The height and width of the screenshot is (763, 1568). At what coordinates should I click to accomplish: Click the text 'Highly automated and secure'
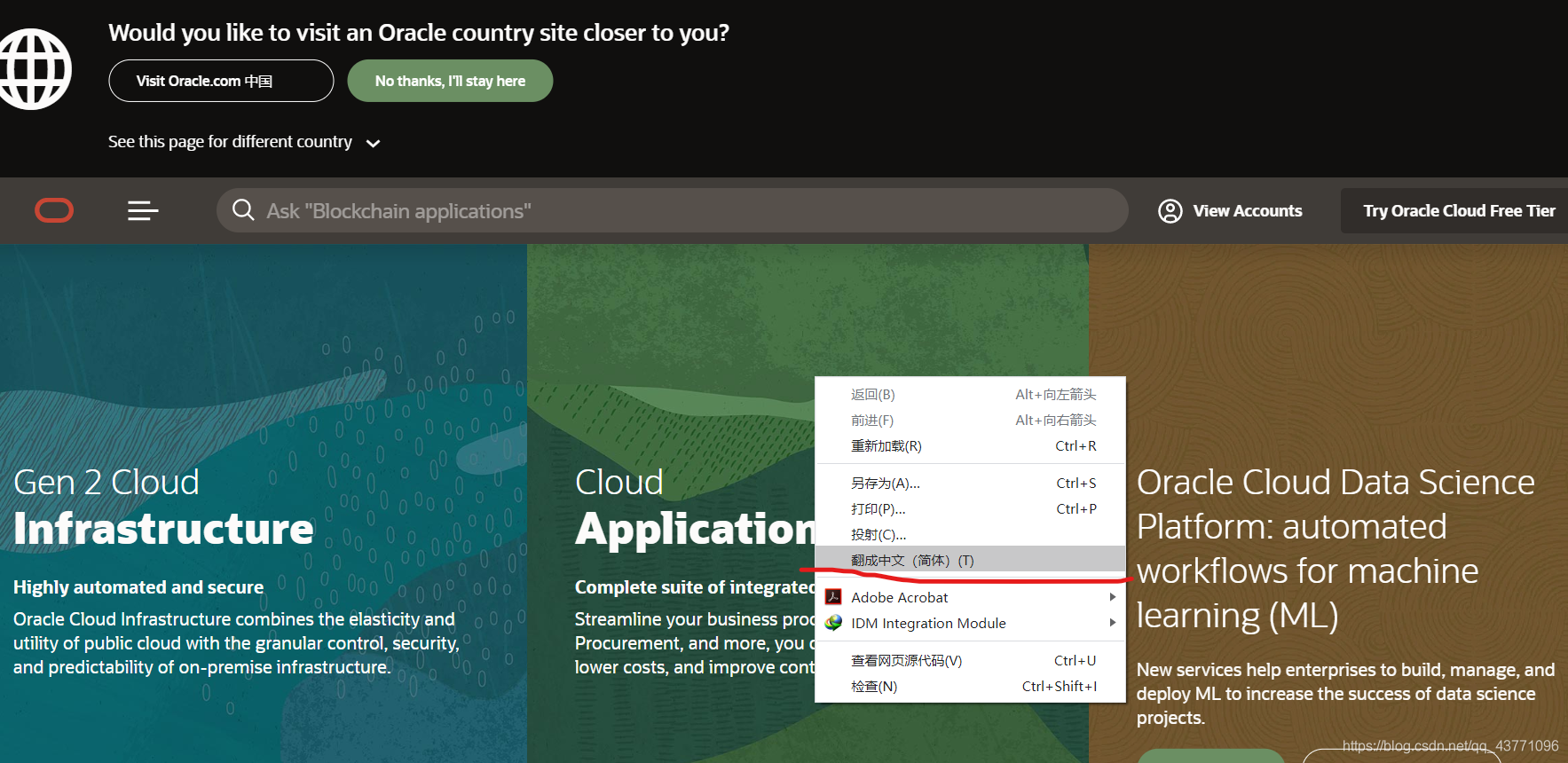coord(138,586)
